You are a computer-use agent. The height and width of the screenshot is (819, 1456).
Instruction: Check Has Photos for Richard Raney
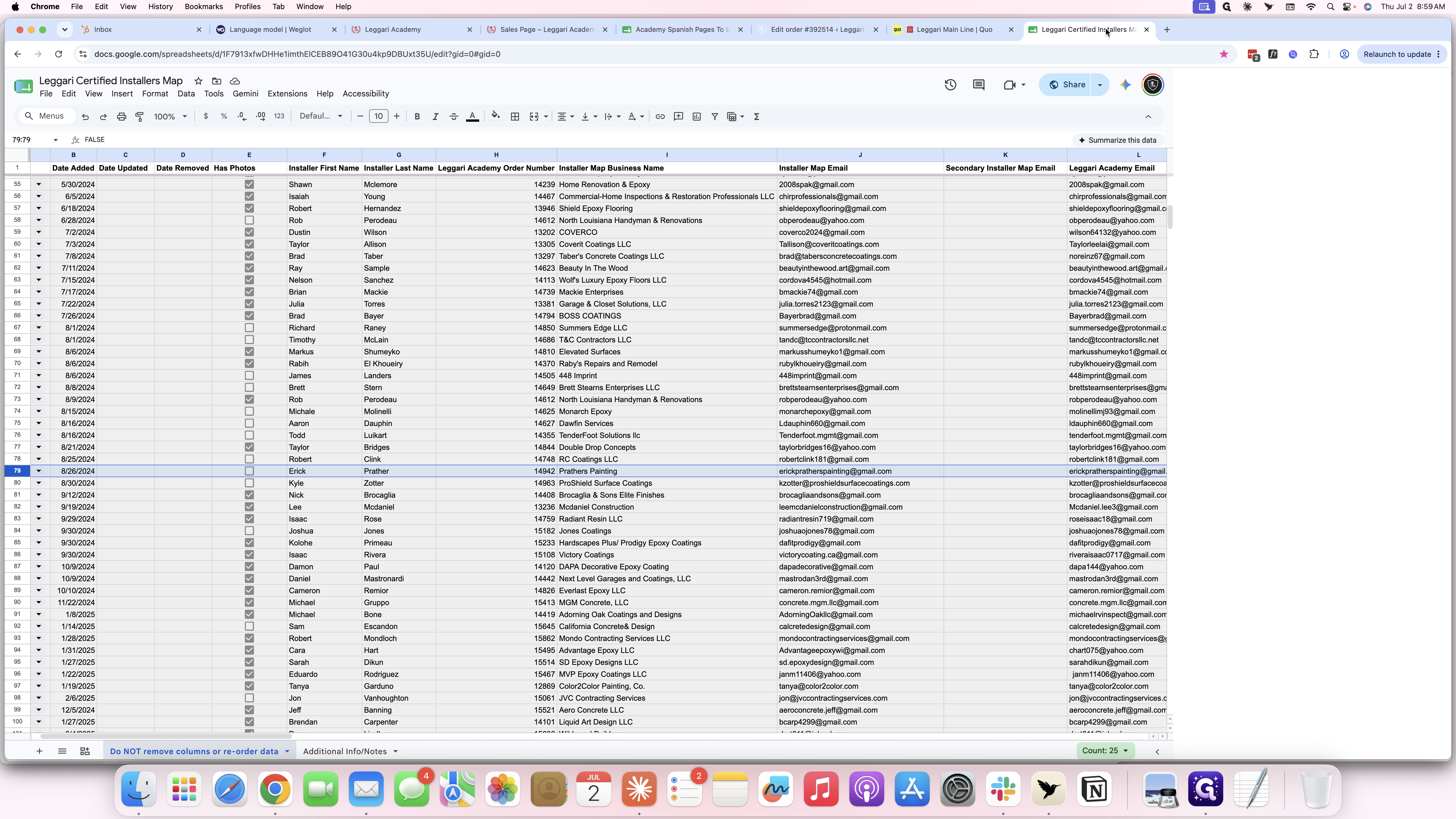click(x=249, y=328)
